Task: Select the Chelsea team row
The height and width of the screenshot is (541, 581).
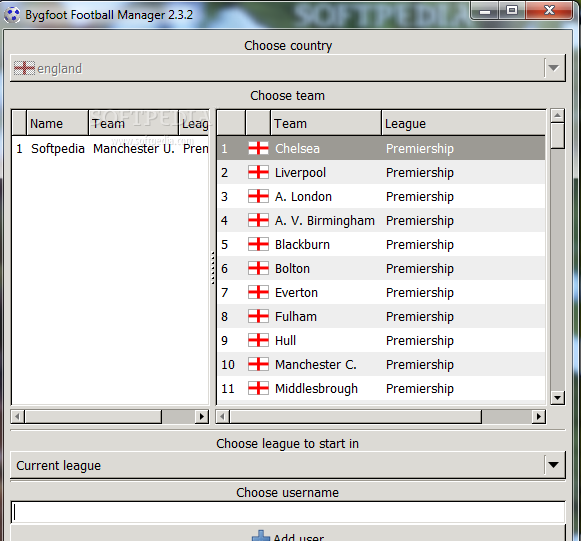Action: [x=381, y=148]
